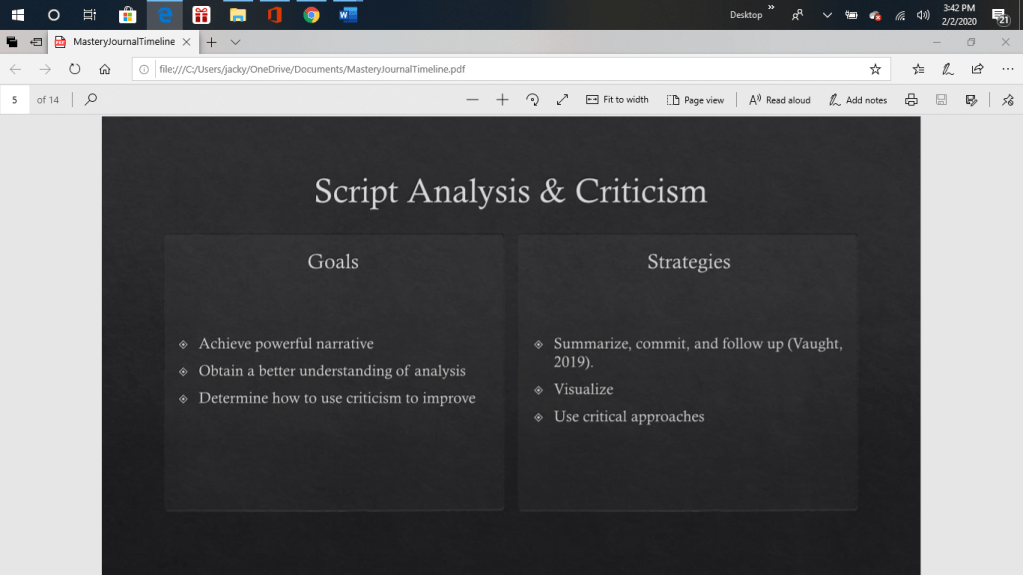Toggle Read aloud for the document
The image size is (1023, 575).
click(780, 100)
